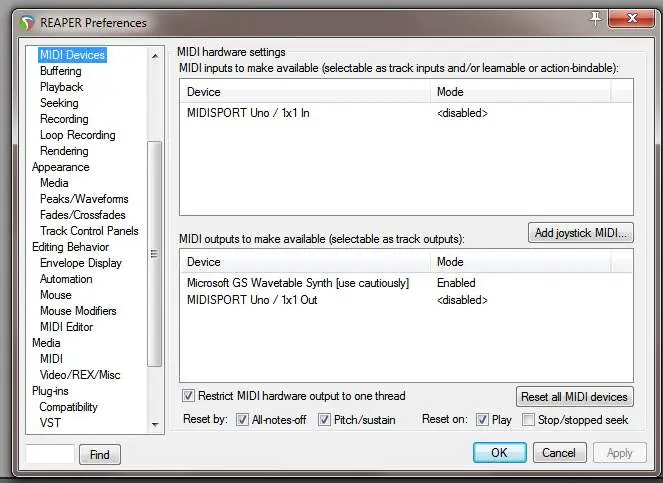Image resolution: width=663 pixels, height=483 pixels.
Task: Sort MIDI outputs by Mode column header
Action: 521,262
